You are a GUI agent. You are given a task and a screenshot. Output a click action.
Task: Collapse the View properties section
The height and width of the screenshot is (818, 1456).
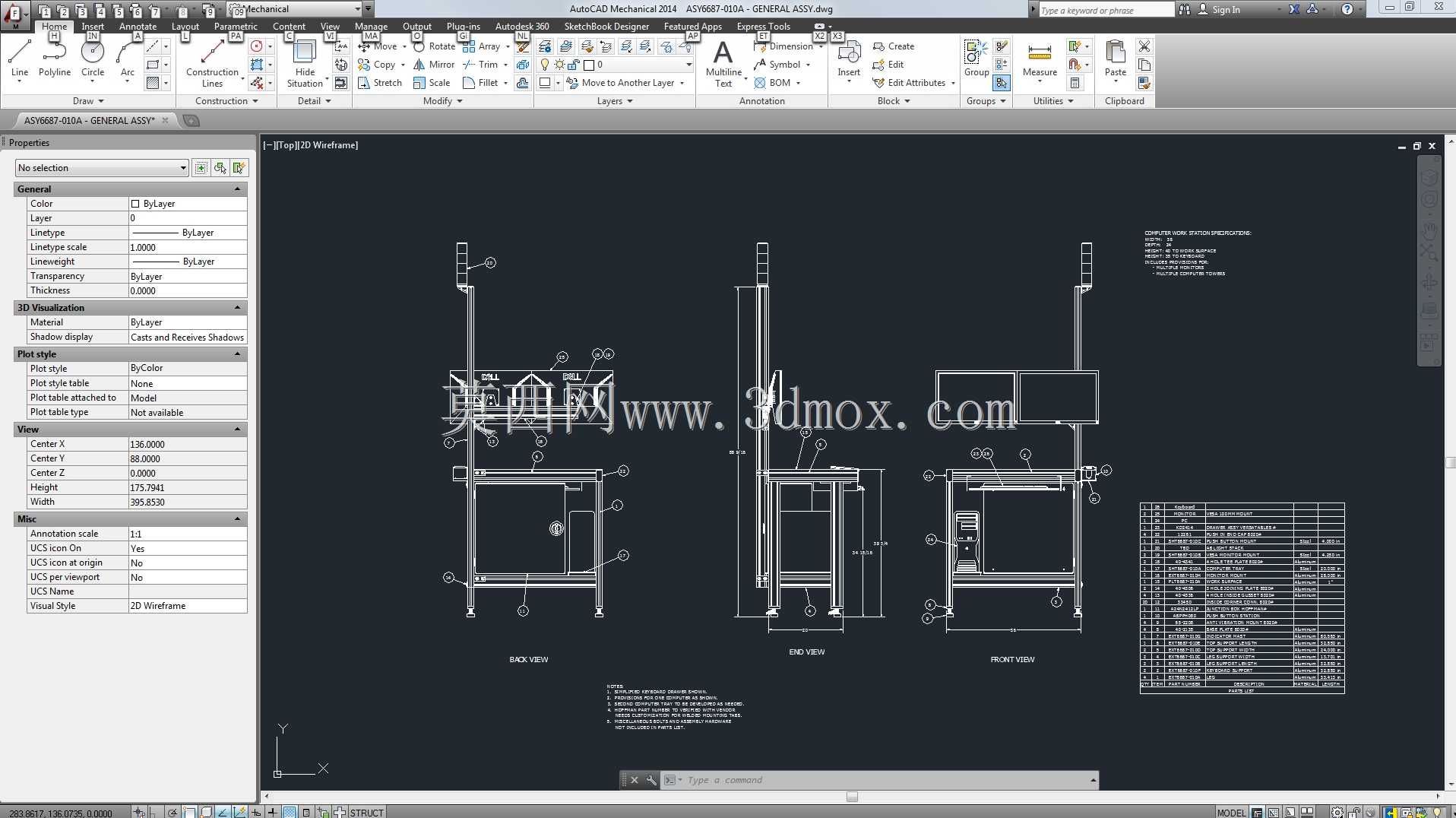pyautogui.click(x=237, y=429)
